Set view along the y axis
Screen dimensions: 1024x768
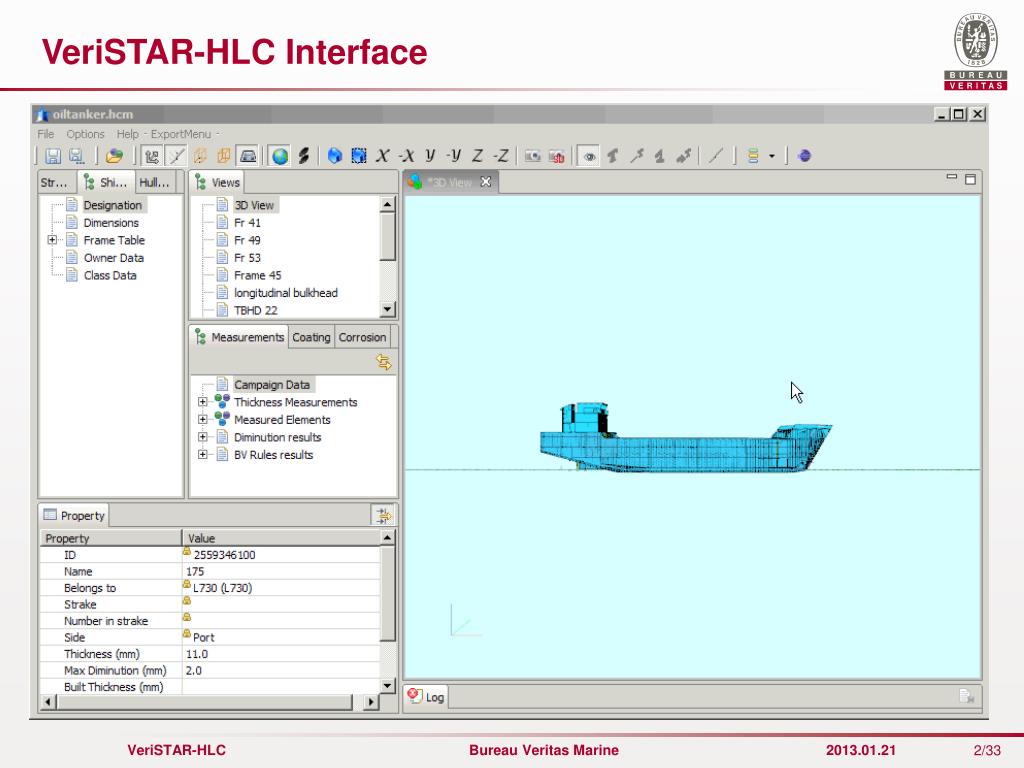point(430,156)
